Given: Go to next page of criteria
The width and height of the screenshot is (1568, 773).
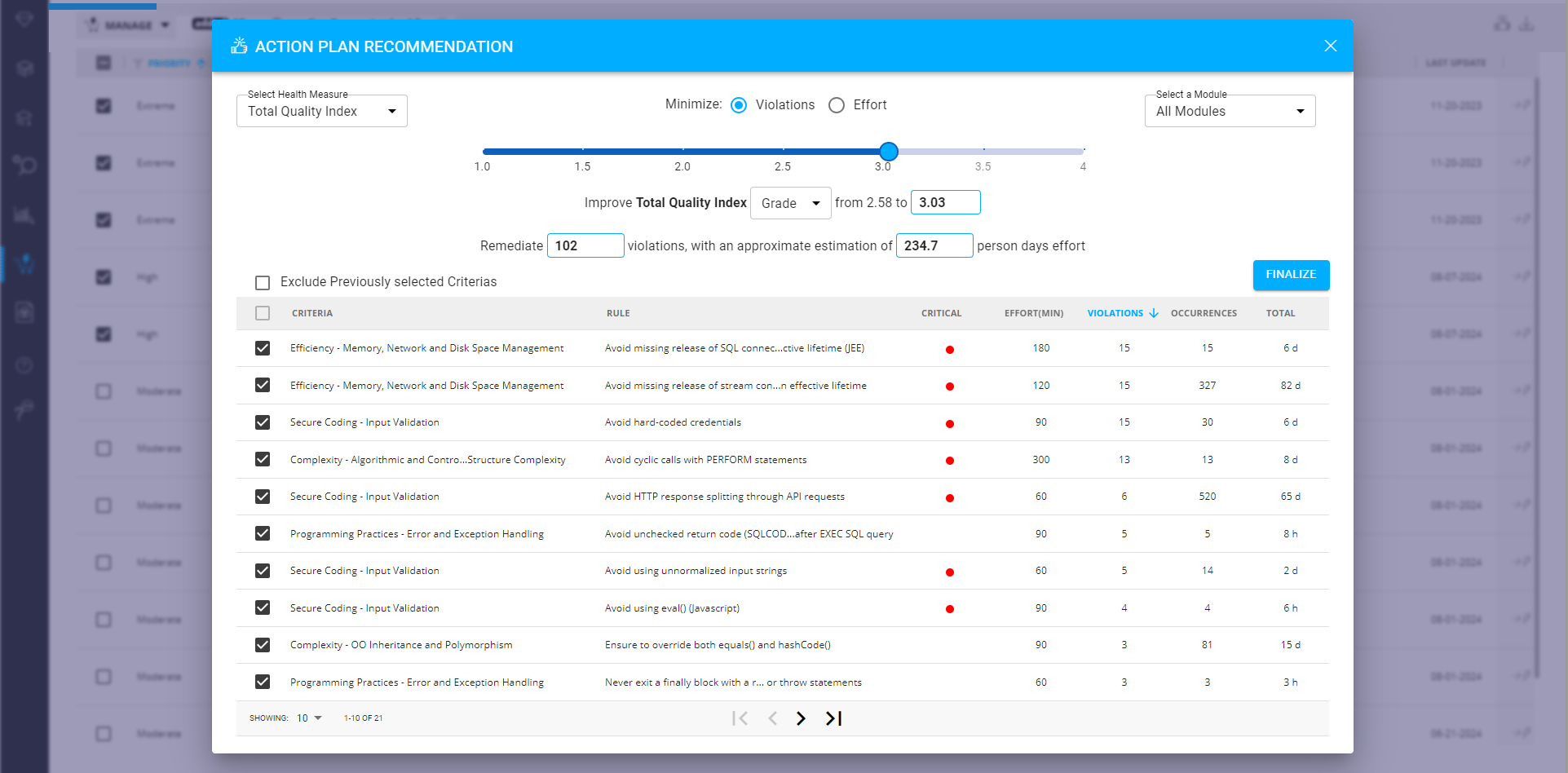Looking at the screenshot, I should (x=801, y=718).
